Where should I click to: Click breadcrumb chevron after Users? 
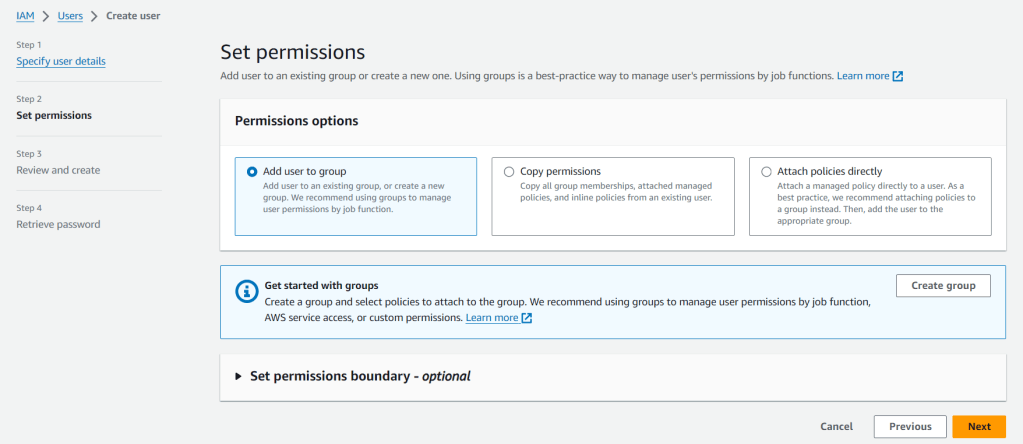[x=95, y=16]
